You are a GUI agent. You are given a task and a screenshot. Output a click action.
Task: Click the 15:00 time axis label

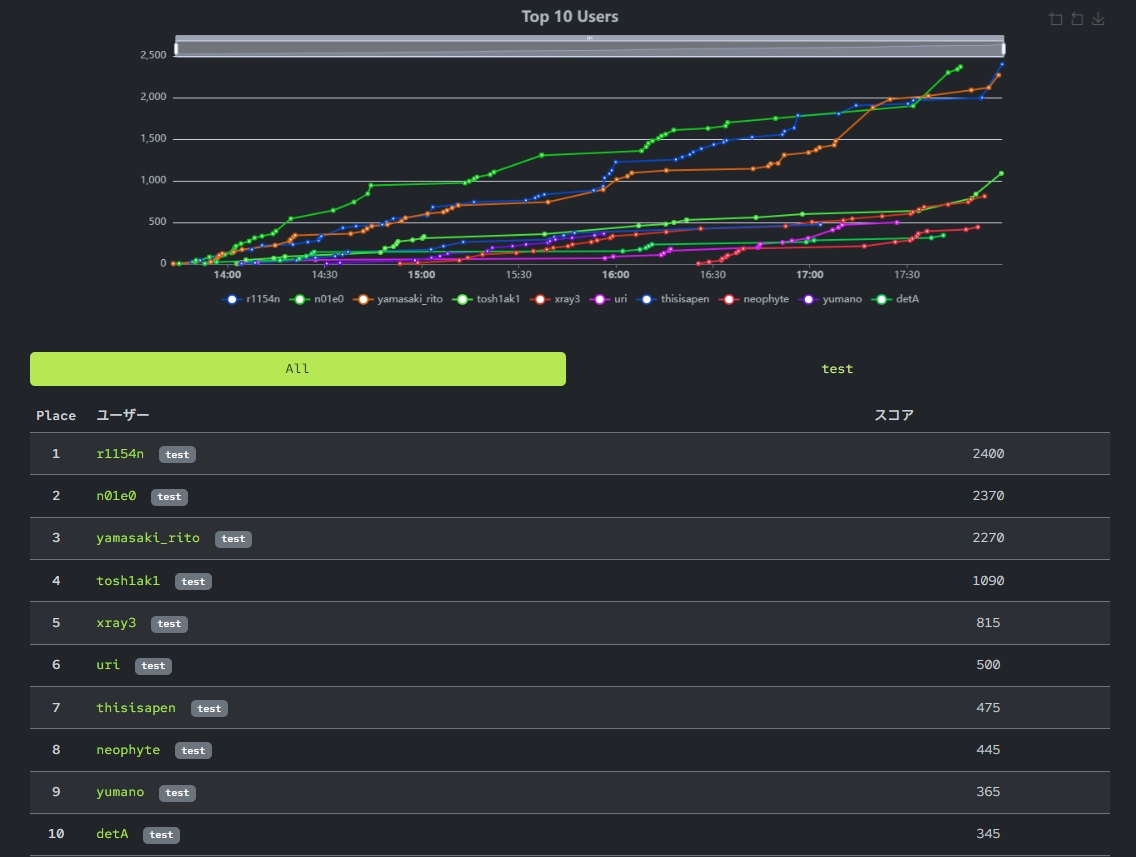(x=422, y=275)
